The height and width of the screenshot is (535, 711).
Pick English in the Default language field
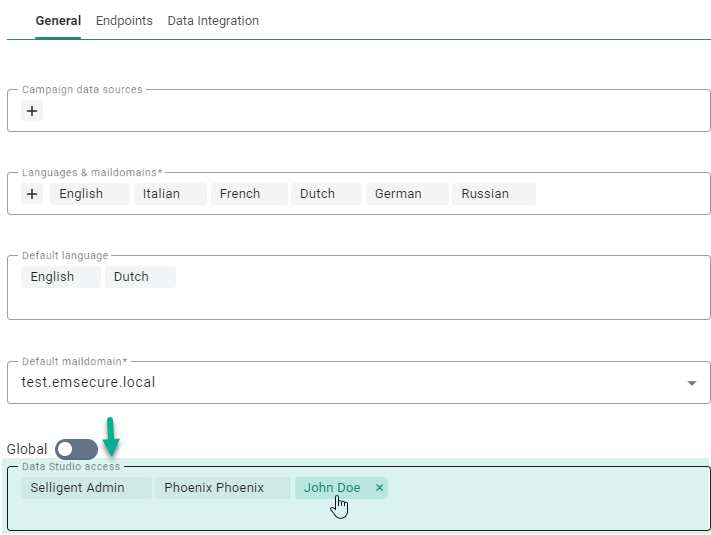coord(52,277)
